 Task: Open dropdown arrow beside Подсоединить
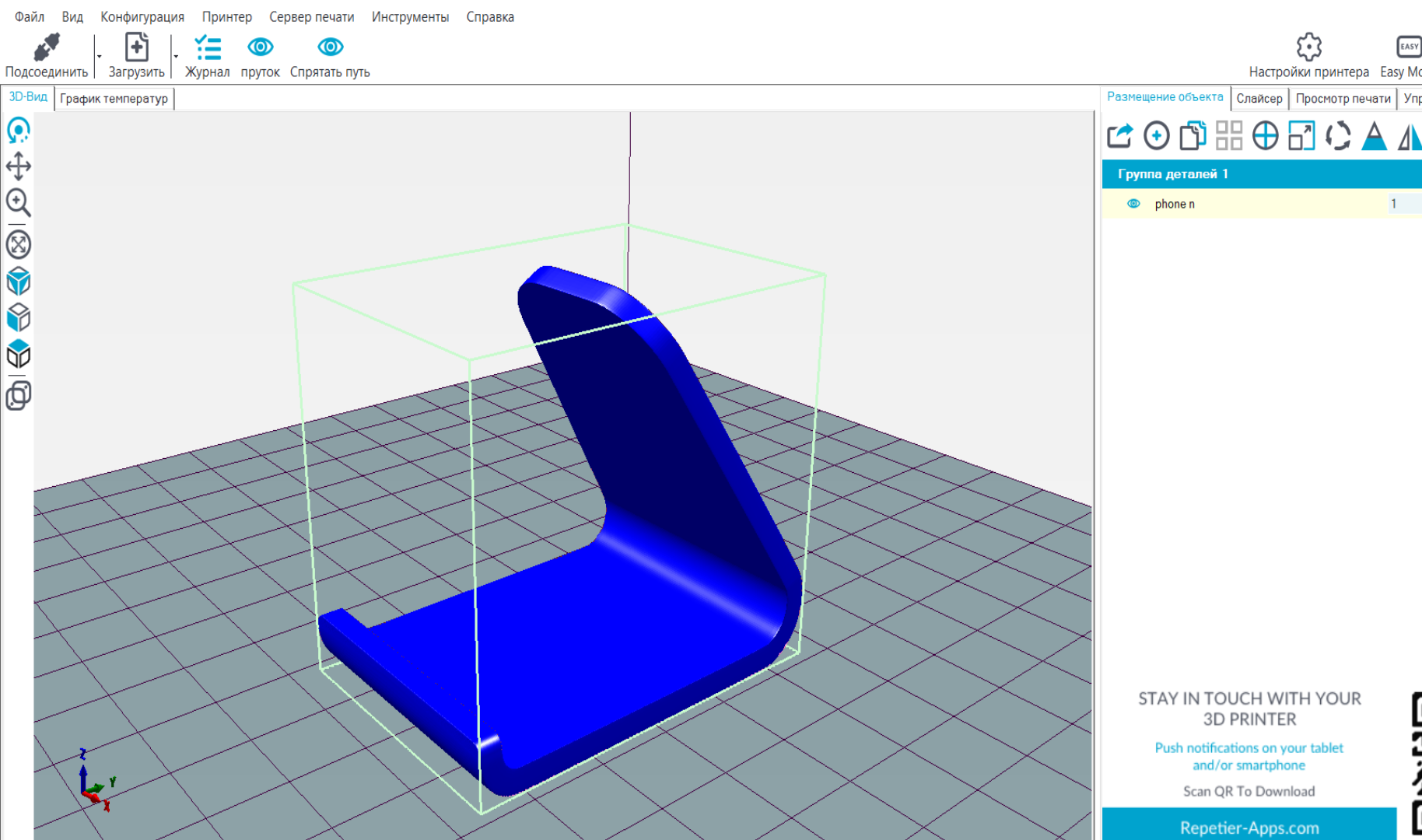point(100,57)
